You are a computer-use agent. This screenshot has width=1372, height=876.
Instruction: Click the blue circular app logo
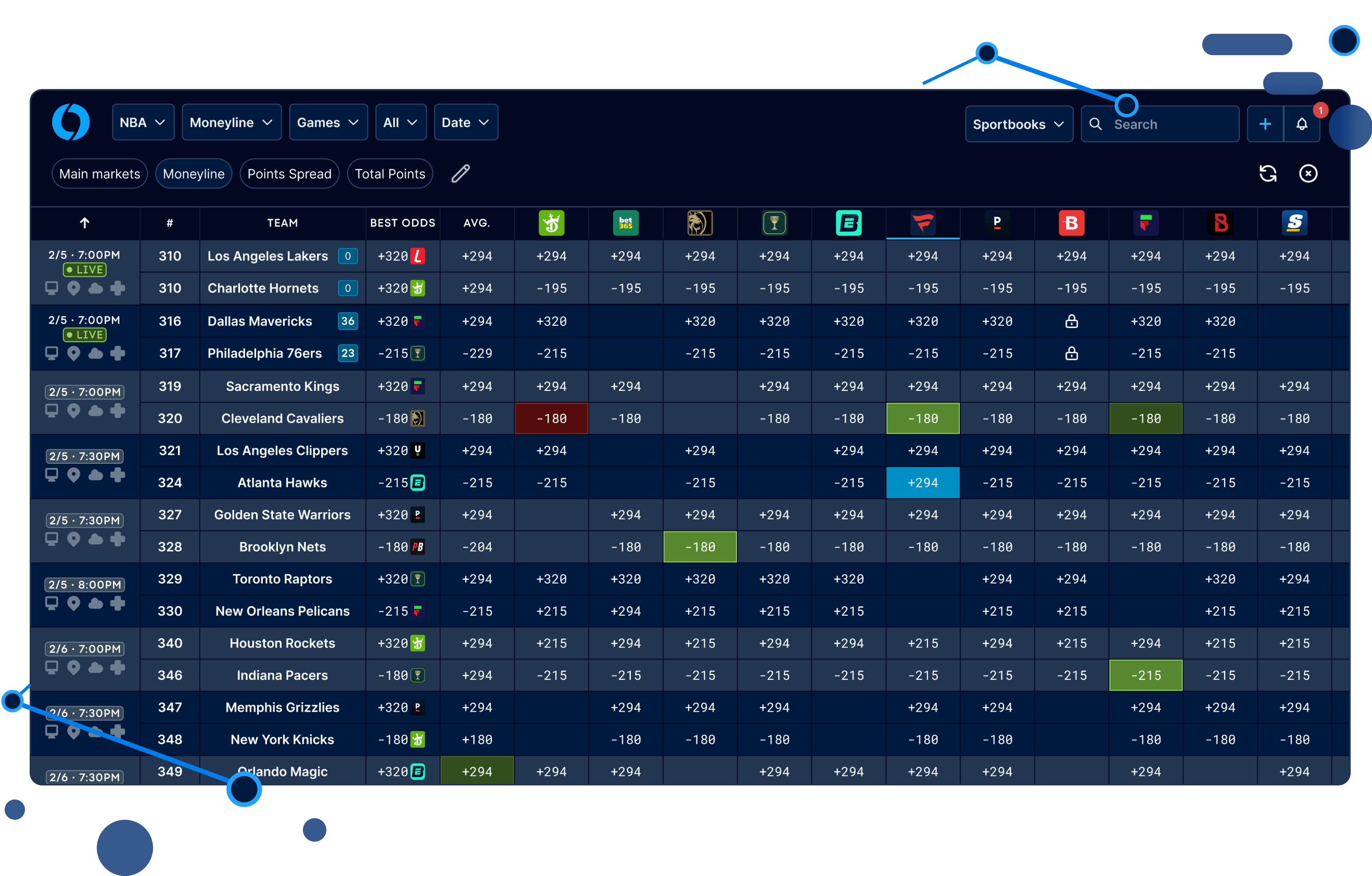click(x=71, y=122)
